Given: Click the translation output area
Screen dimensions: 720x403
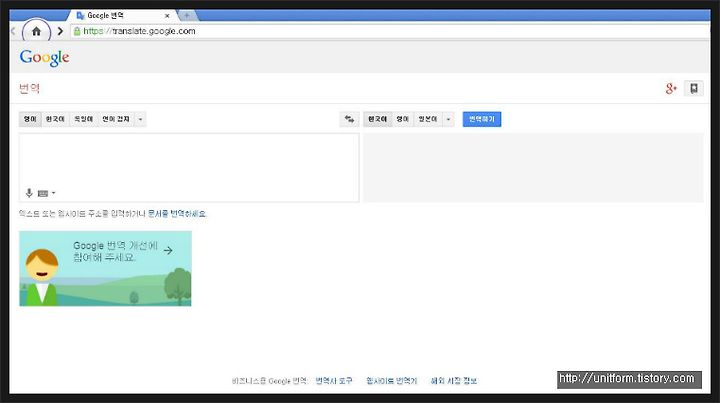Looking at the screenshot, I should (533, 168).
